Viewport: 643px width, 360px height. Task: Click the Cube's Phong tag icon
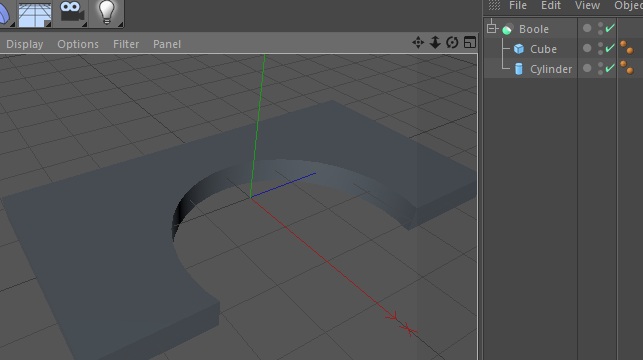point(627,48)
